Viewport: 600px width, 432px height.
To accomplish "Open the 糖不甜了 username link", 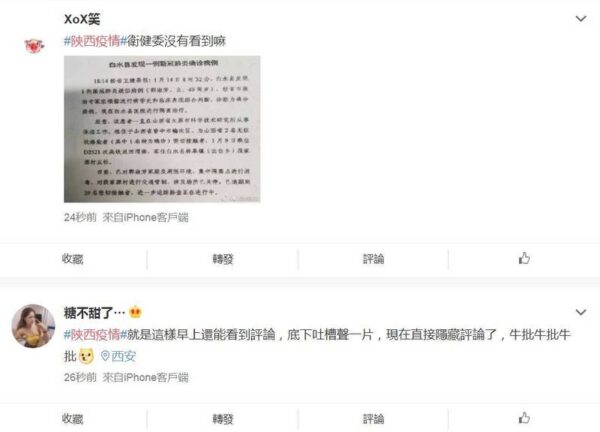I will coord(95,313).
